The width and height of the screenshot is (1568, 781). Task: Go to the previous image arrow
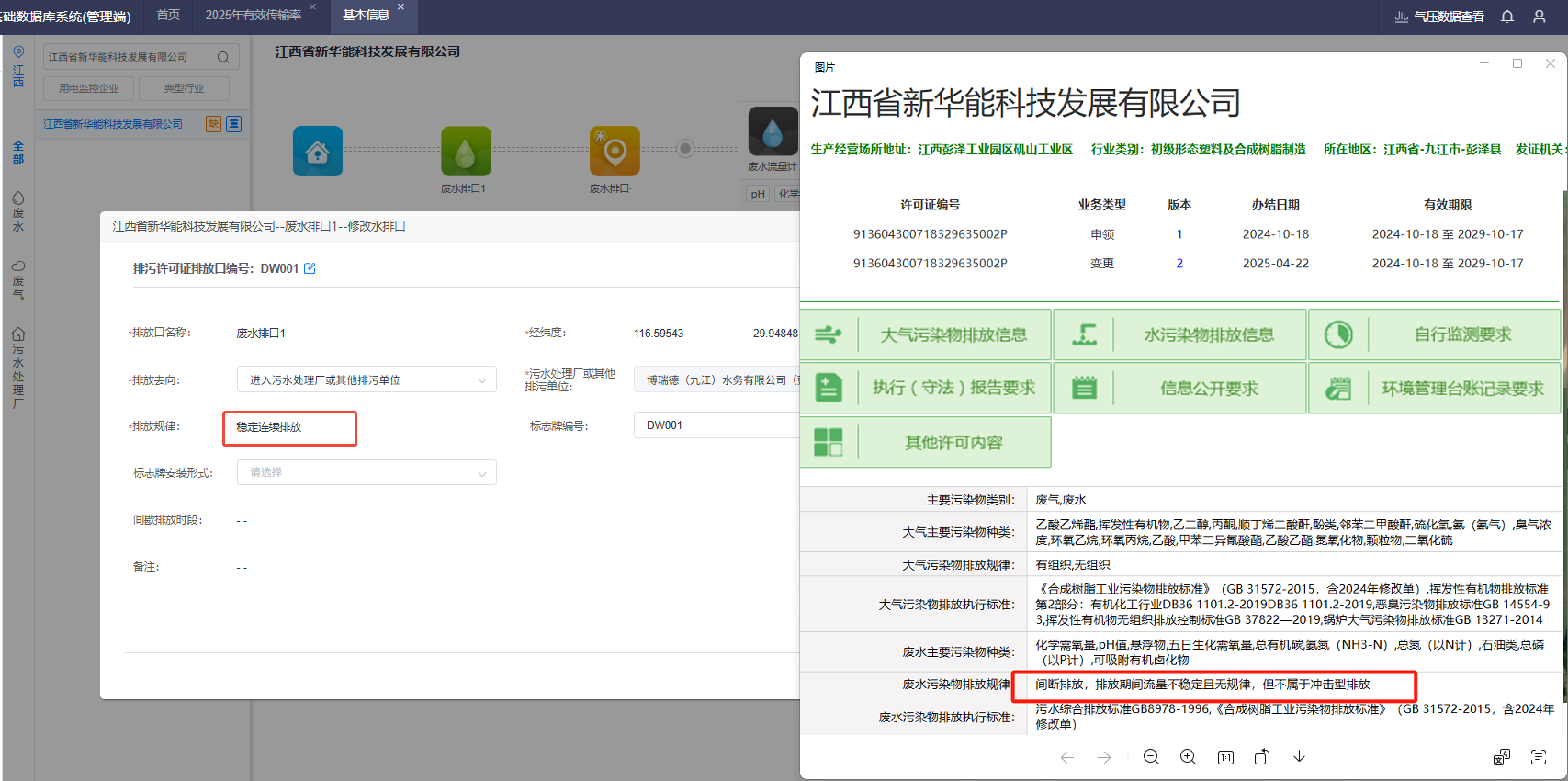(x=1067, y=757)
